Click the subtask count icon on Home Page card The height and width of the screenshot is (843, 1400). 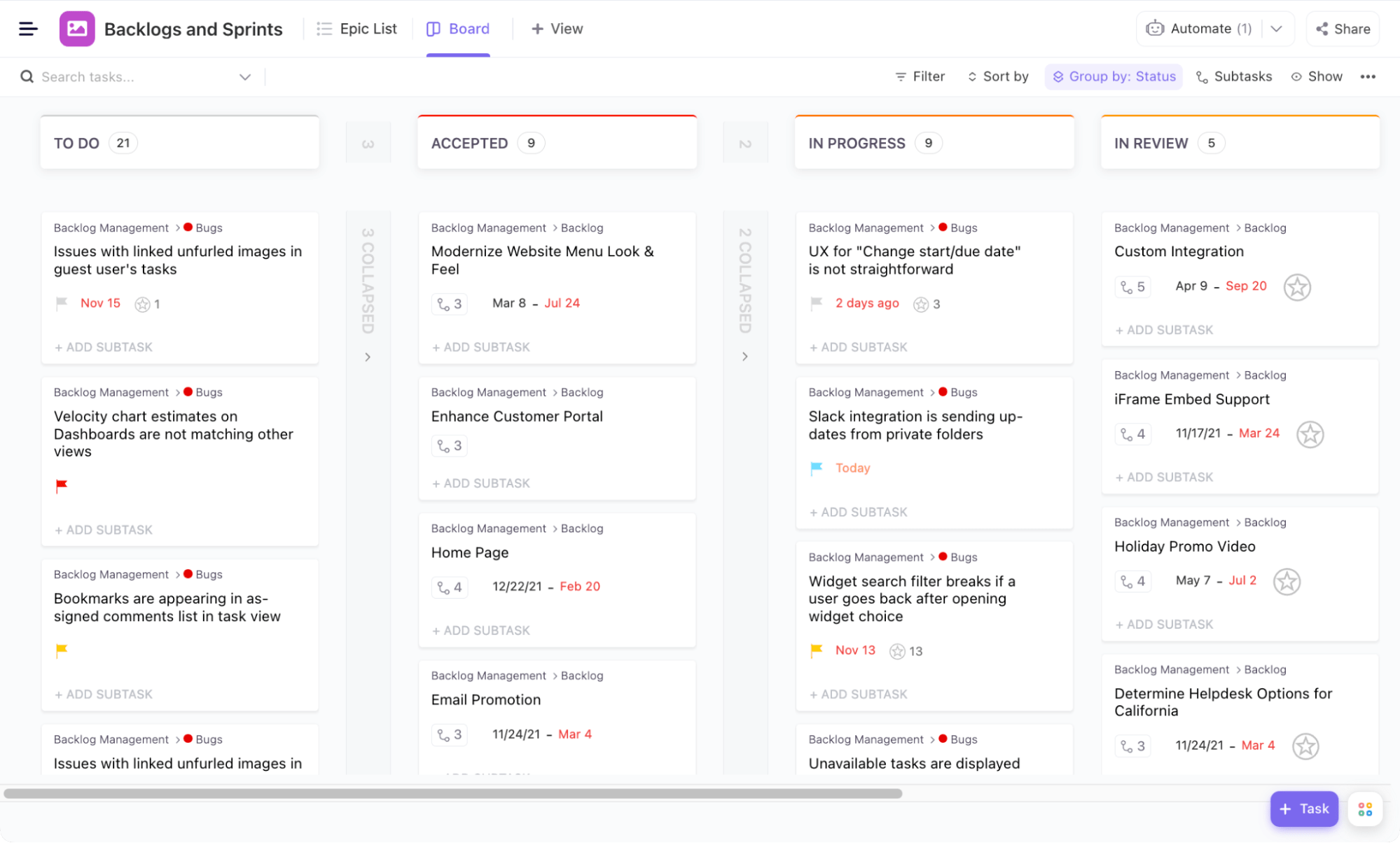(449, 587)
